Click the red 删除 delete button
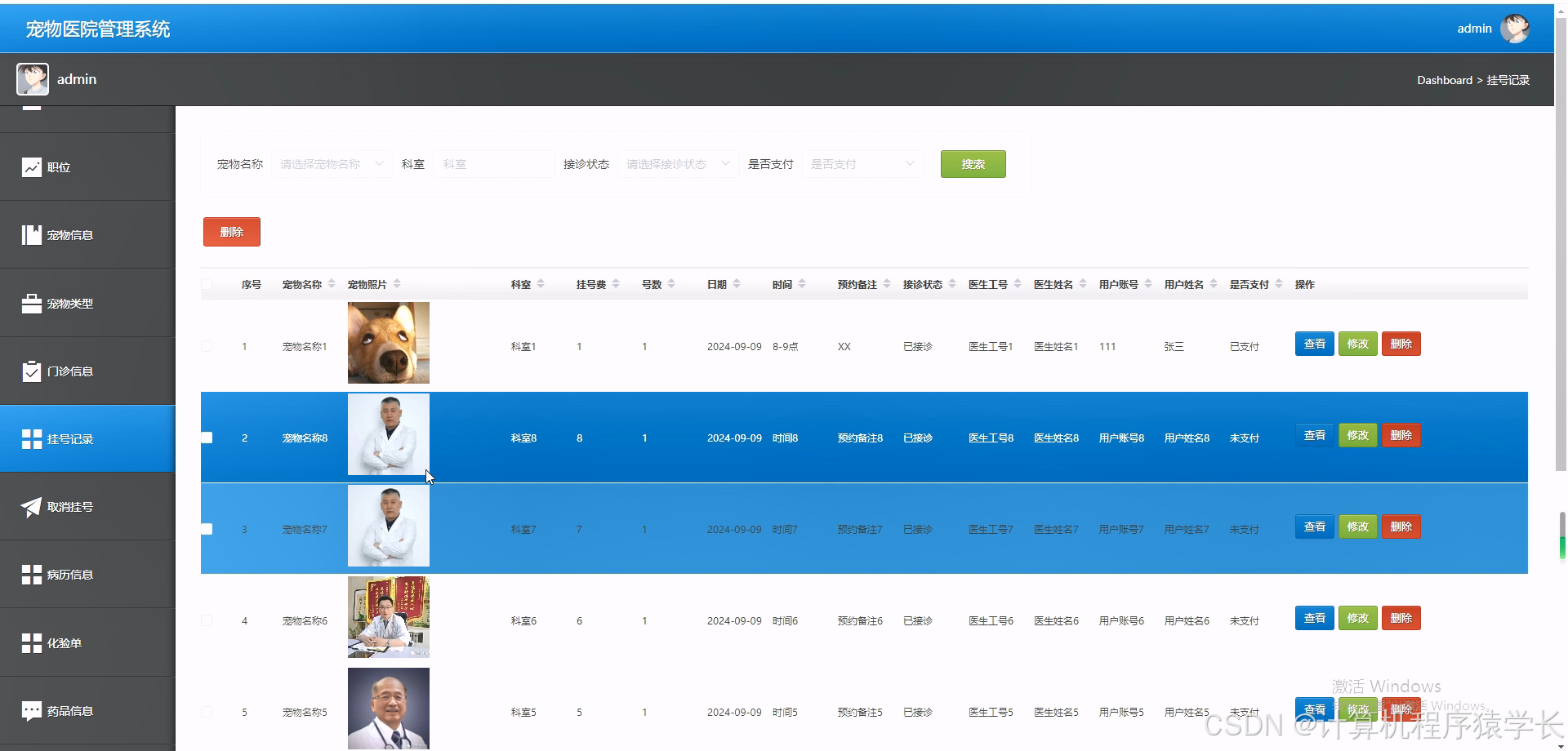1568x751 pixels. (231, 231)
